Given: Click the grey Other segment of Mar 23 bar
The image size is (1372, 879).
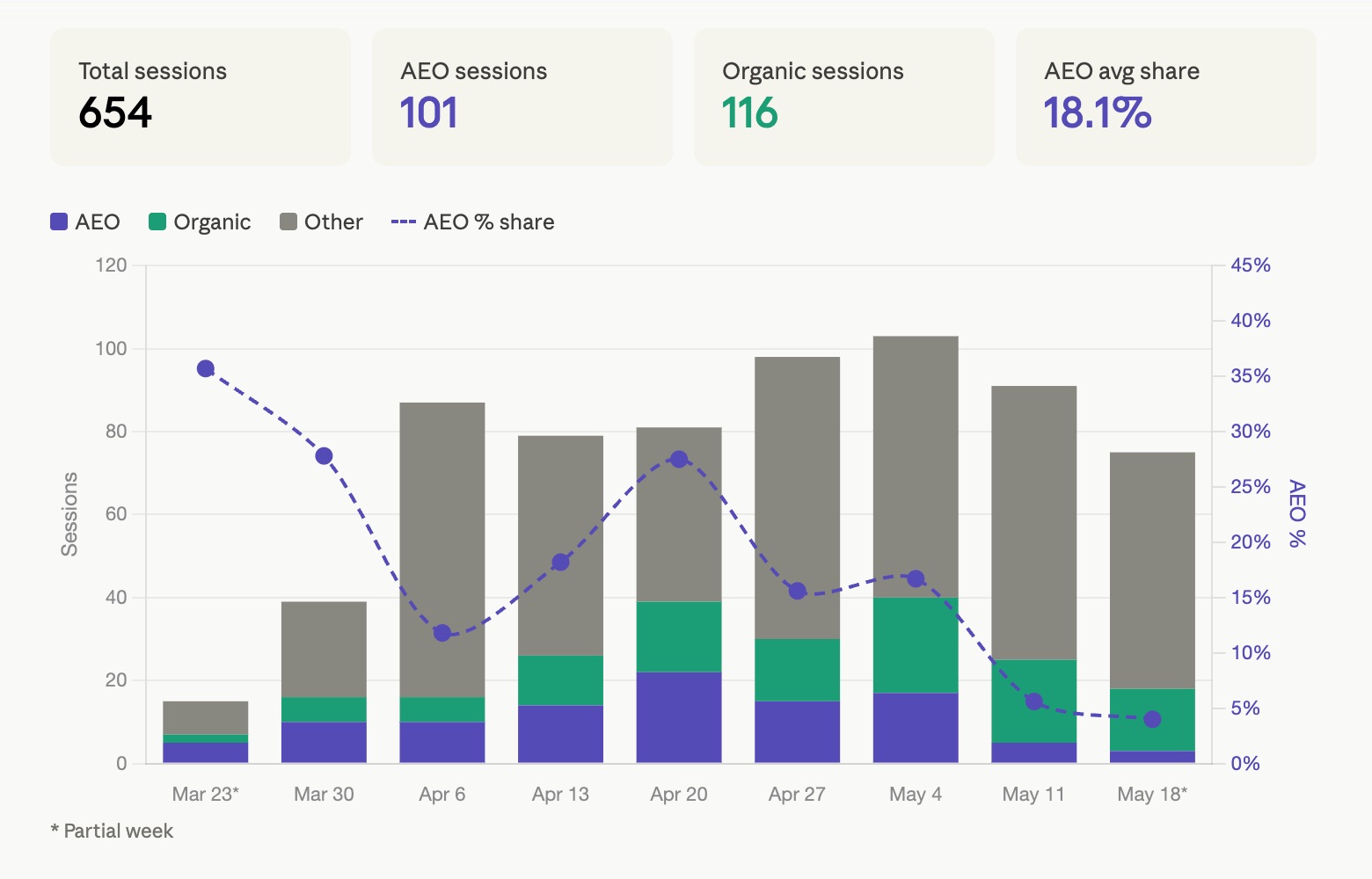Looking at the screenshot, I should tap(206, 718).
